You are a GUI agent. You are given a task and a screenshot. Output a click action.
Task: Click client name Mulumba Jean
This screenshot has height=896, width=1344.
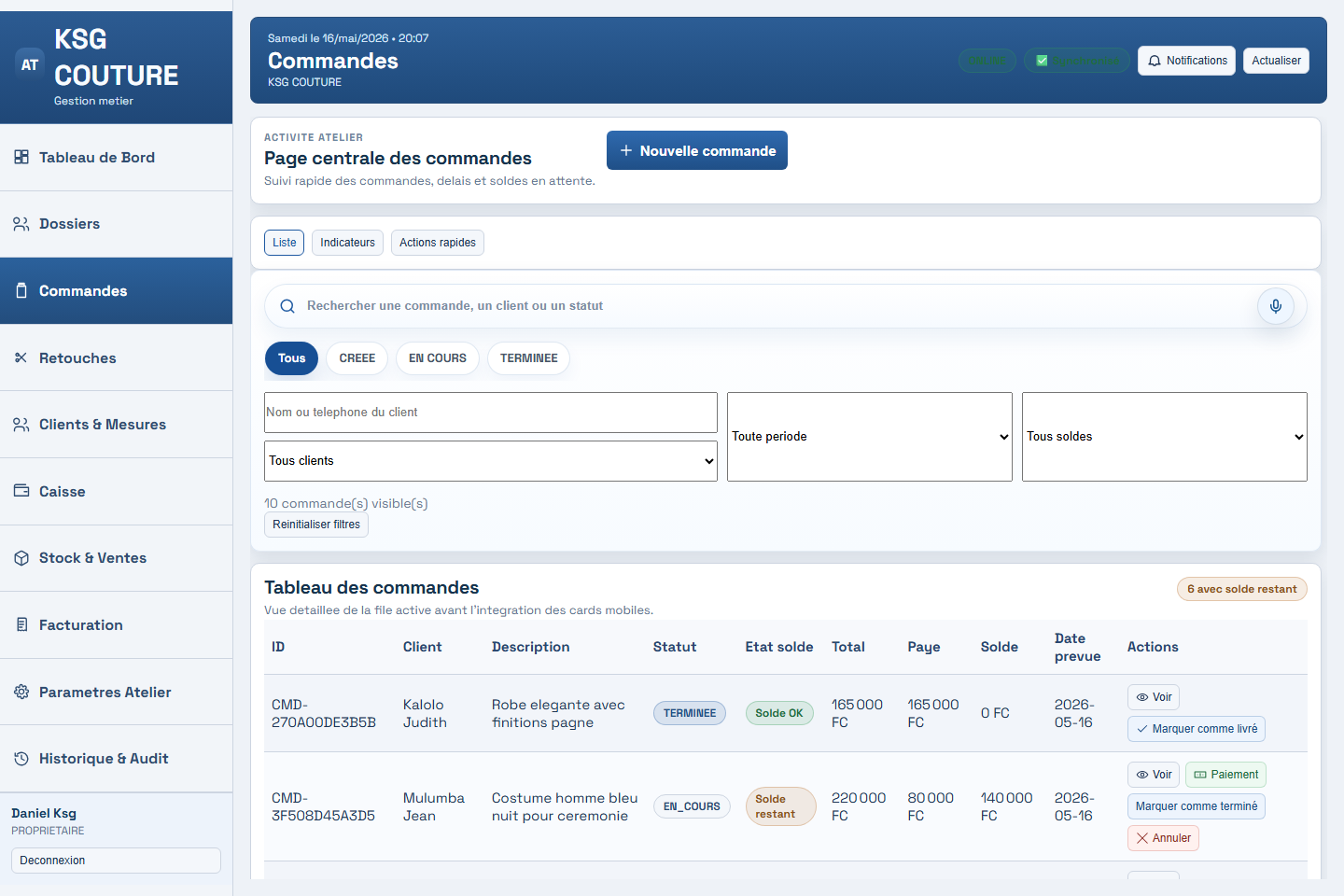point(434,807)
